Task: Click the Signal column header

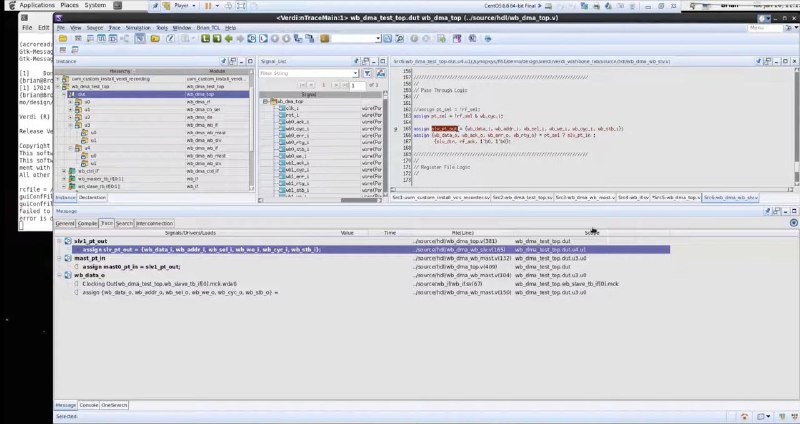Action: point(309,95)
